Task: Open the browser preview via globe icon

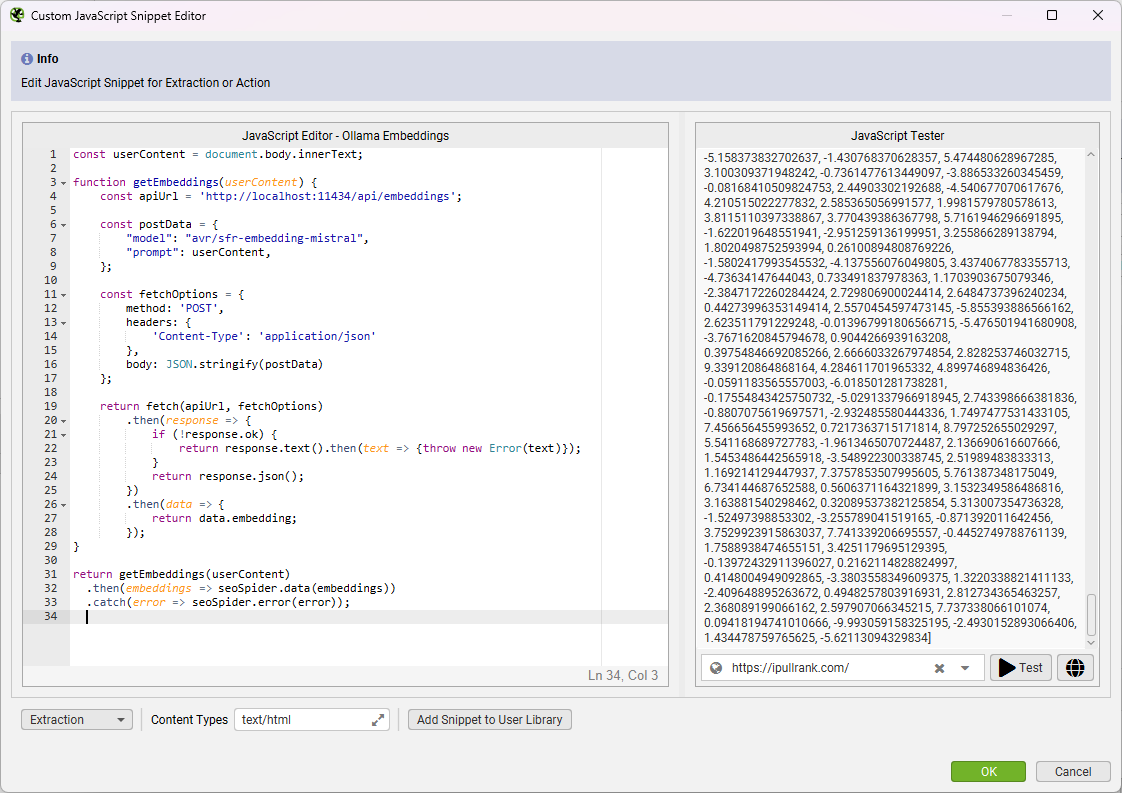Action: (1075, 667)
